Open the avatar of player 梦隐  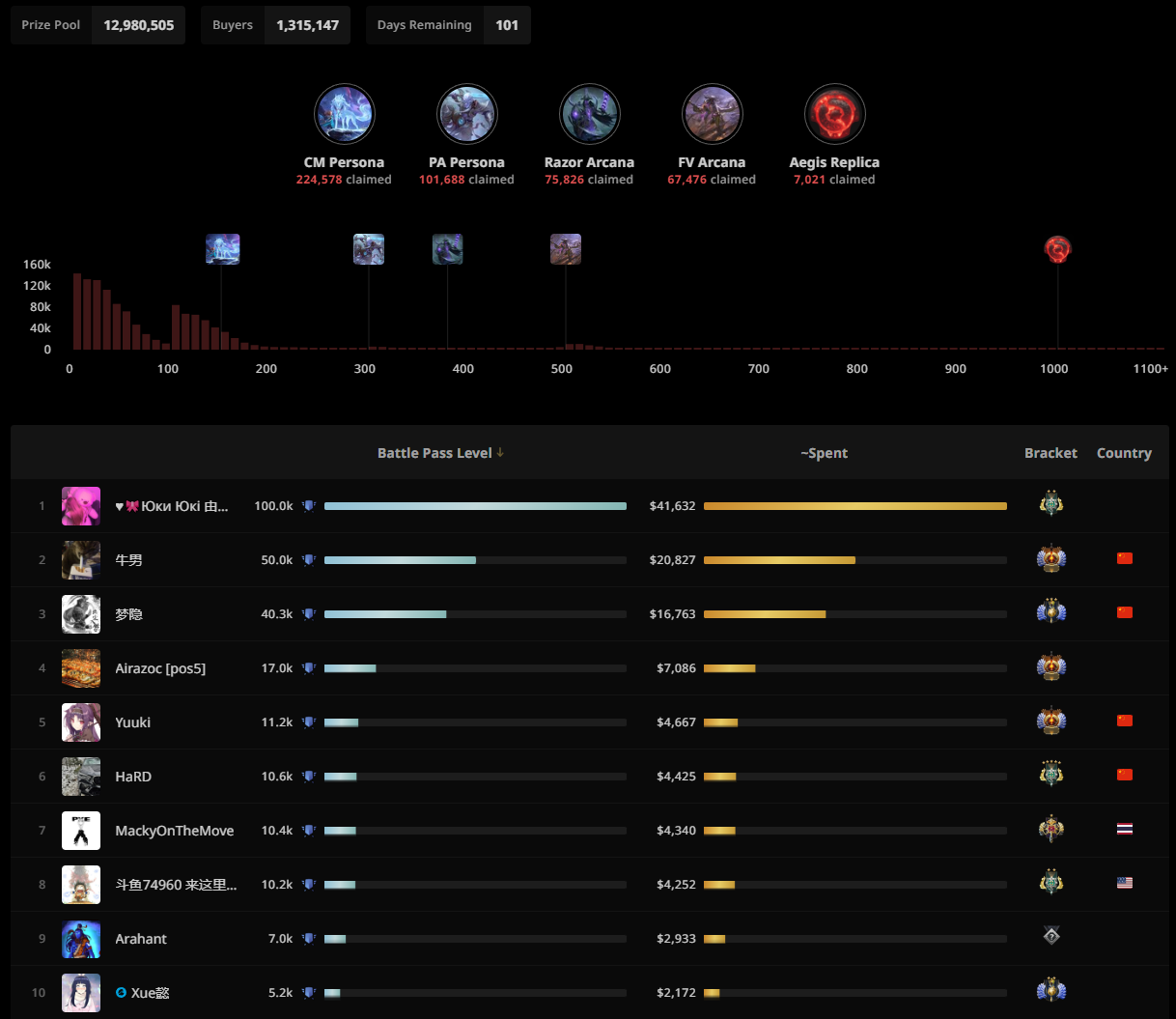tap(81, 614)
